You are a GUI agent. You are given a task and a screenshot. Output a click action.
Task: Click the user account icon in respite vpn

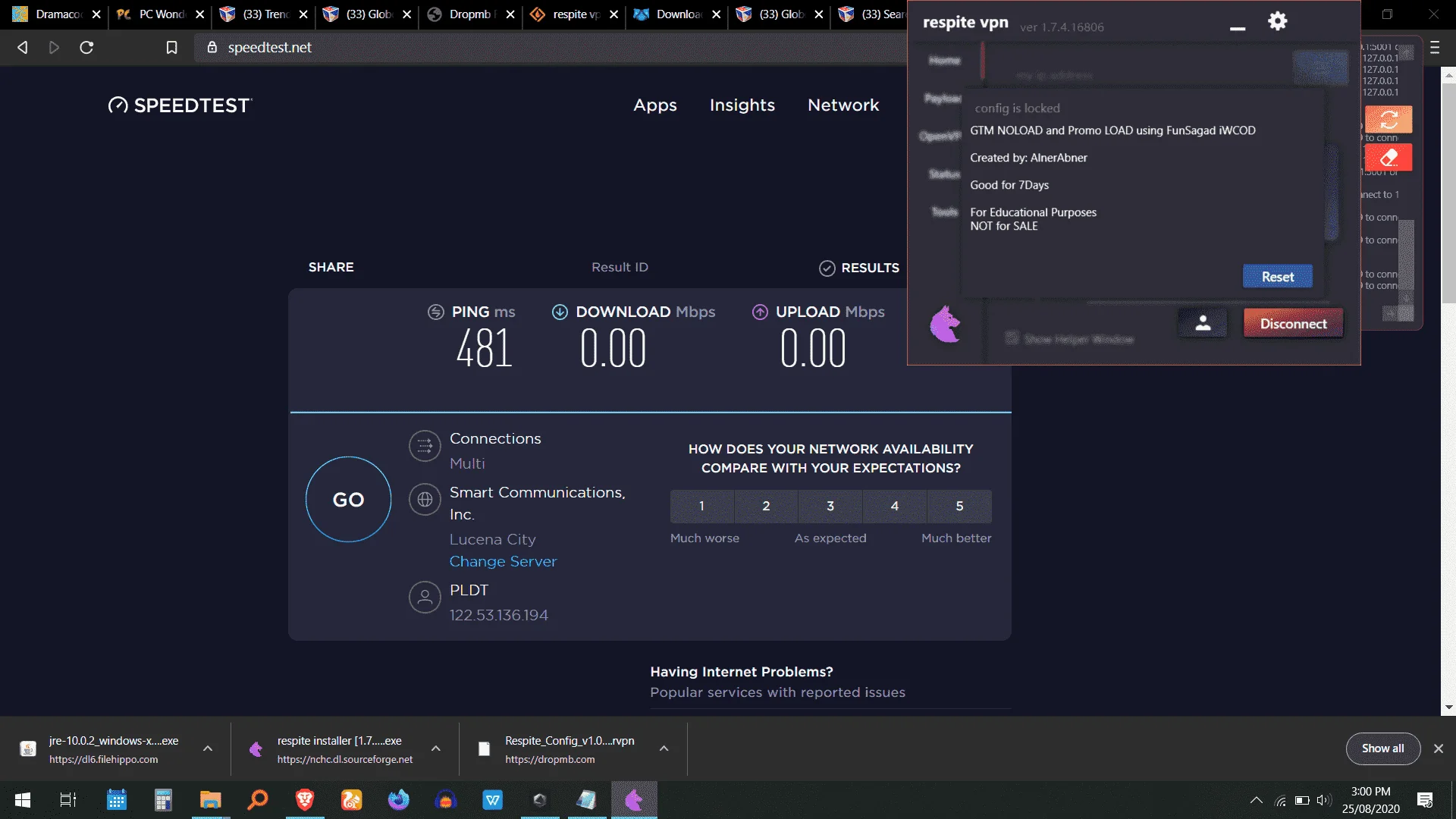click(1203, 324)
